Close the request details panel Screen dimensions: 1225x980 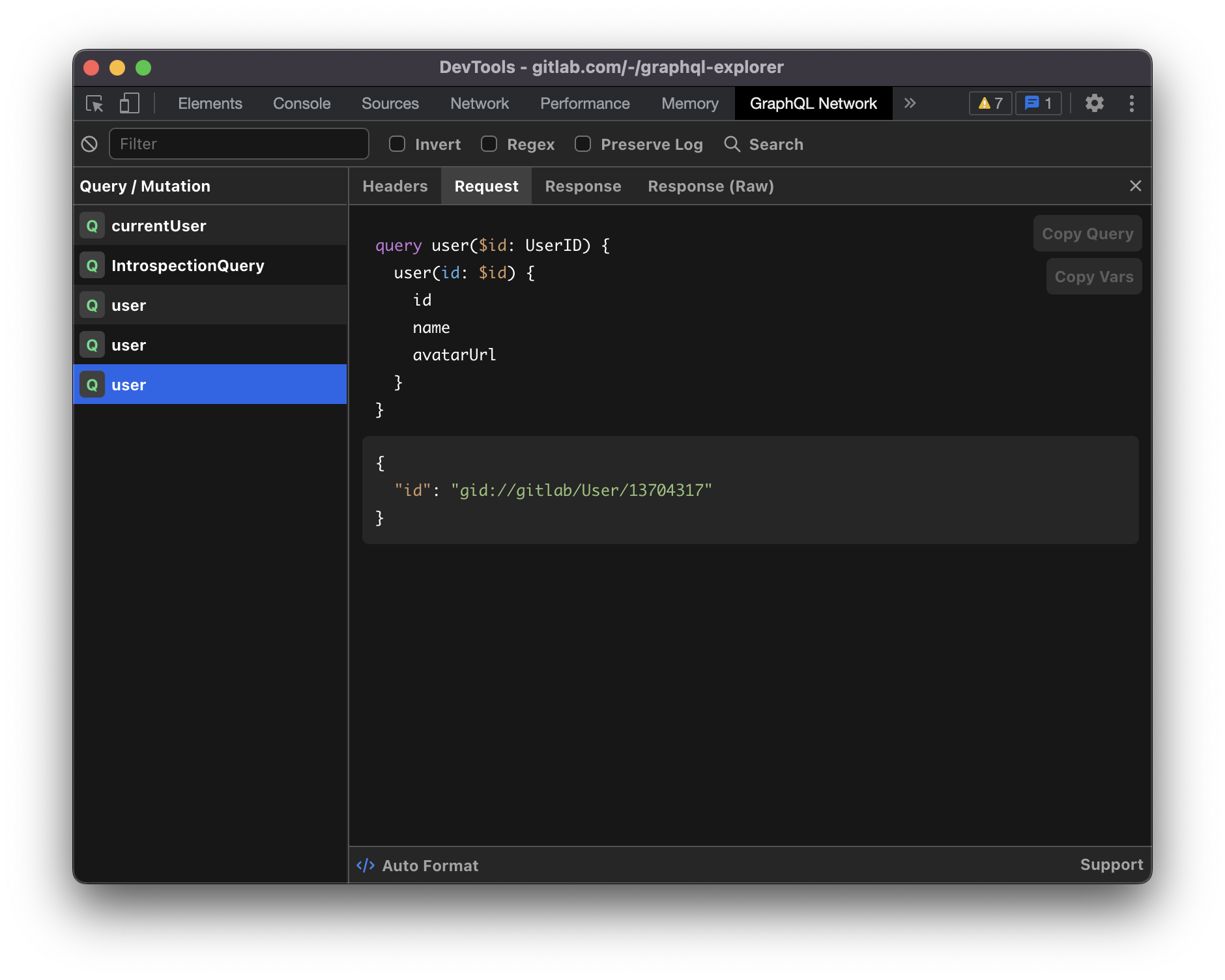1135,186
